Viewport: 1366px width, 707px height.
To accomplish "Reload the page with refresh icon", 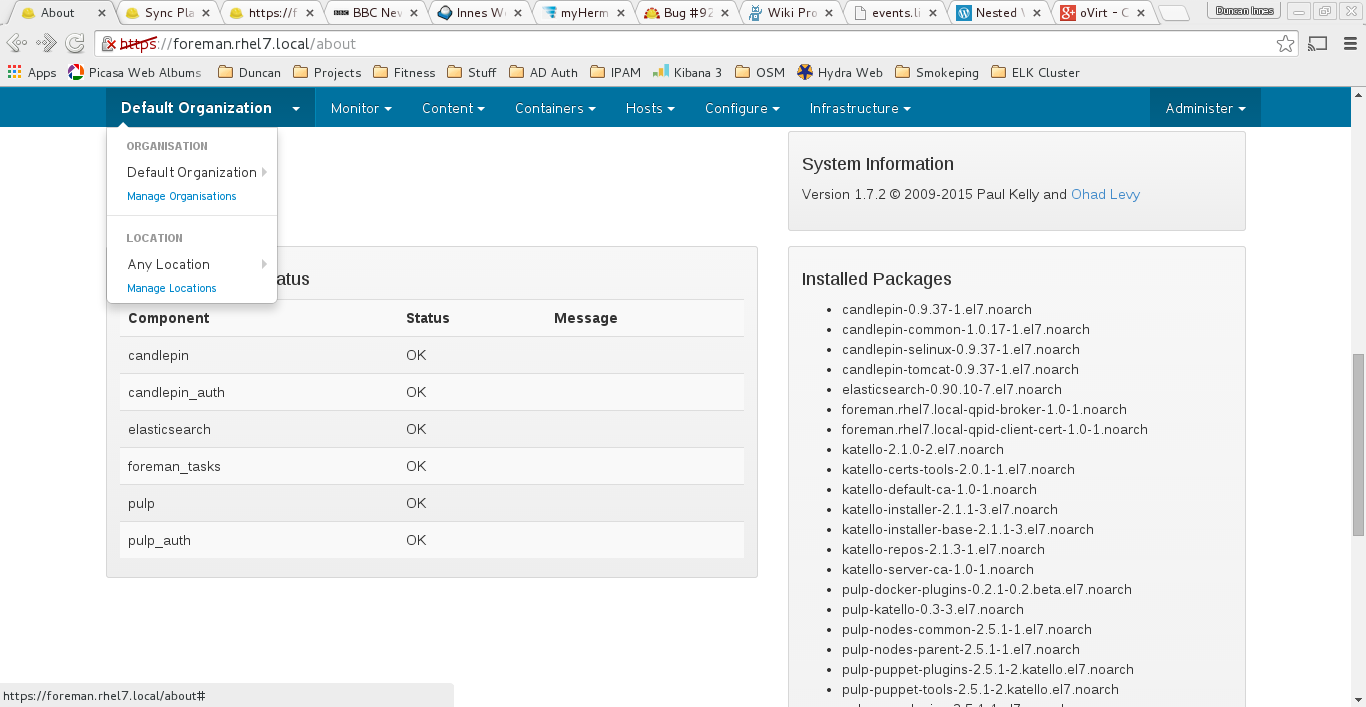I will point(75,43).
